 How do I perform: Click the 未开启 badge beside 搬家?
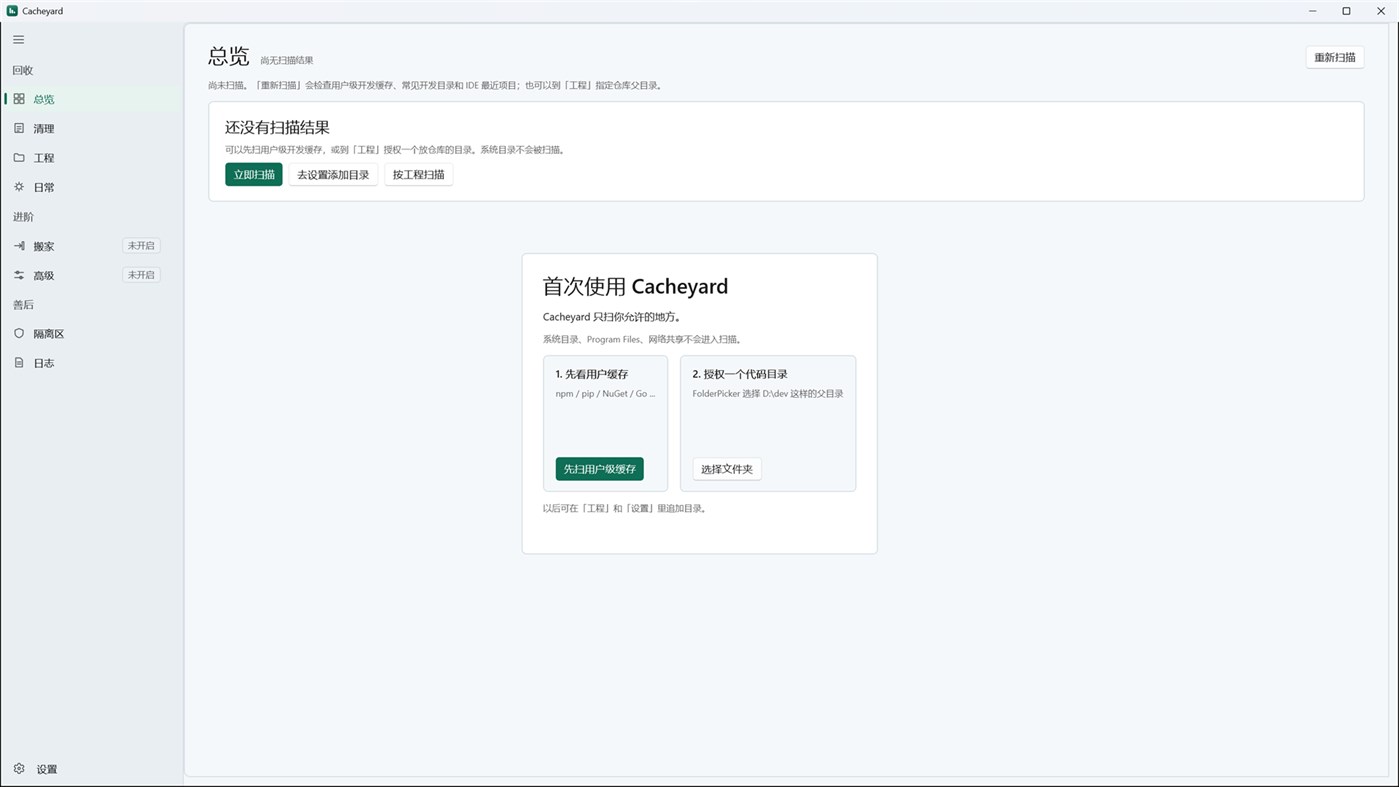coord(141,246)
